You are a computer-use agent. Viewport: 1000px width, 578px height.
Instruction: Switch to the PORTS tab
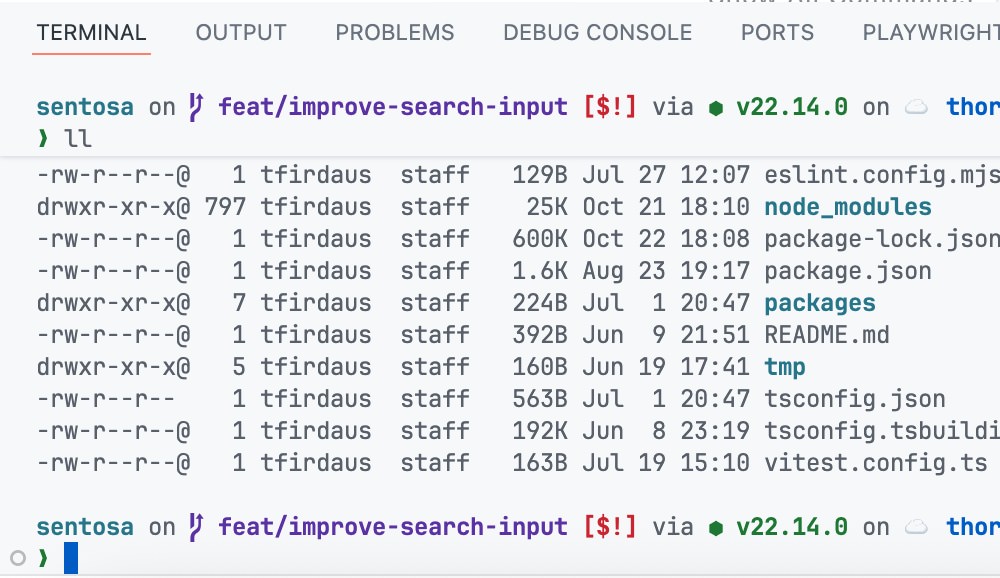[777, 32]
